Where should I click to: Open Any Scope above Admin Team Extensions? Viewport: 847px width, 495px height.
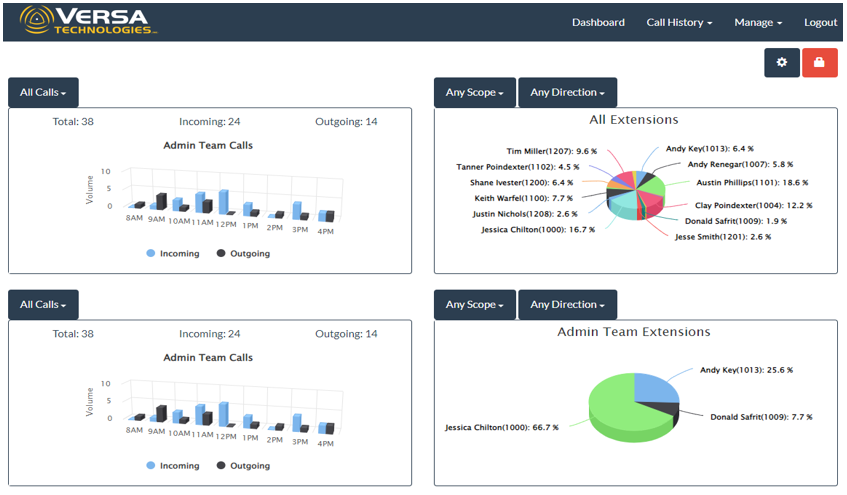tap(474, 305)
